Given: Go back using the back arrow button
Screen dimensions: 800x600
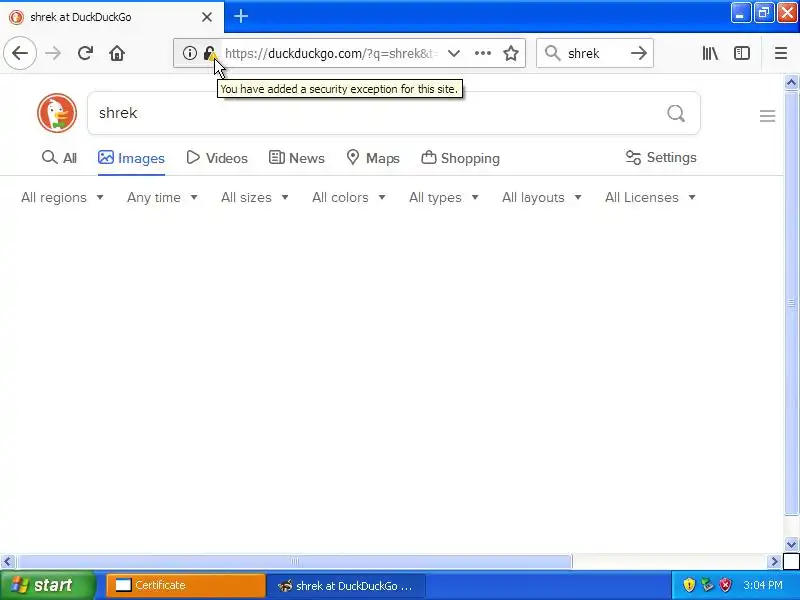Looking at the screenshot, I should [20, 53].
